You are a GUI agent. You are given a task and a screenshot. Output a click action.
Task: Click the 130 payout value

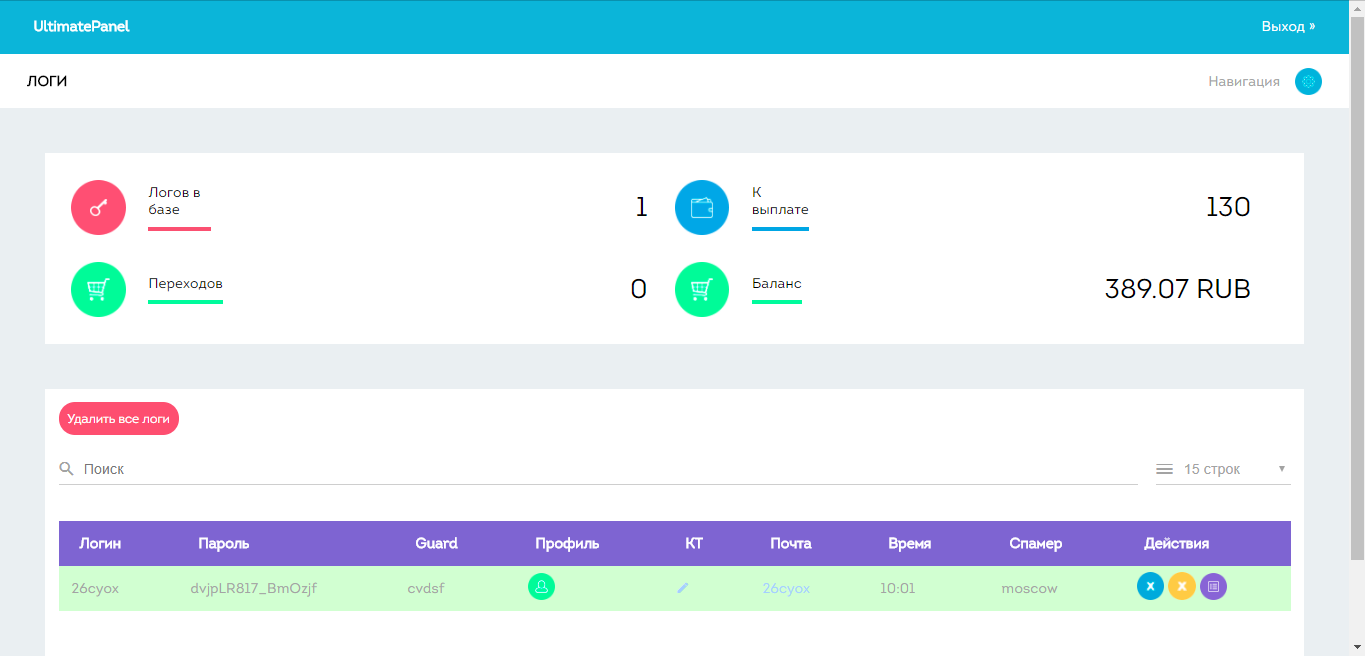coord(1228,207)
